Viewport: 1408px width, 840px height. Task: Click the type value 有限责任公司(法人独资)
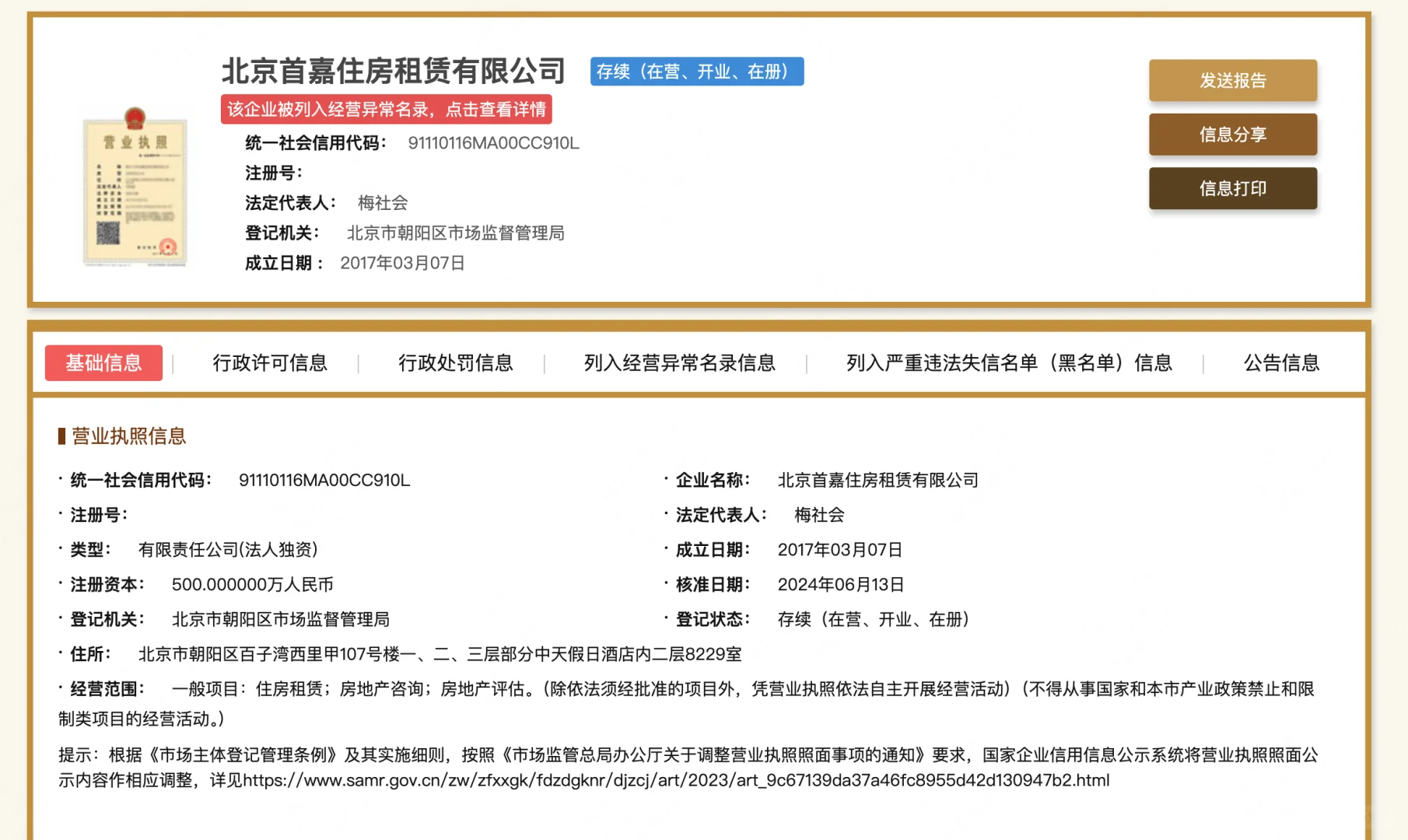click(228, 550)
